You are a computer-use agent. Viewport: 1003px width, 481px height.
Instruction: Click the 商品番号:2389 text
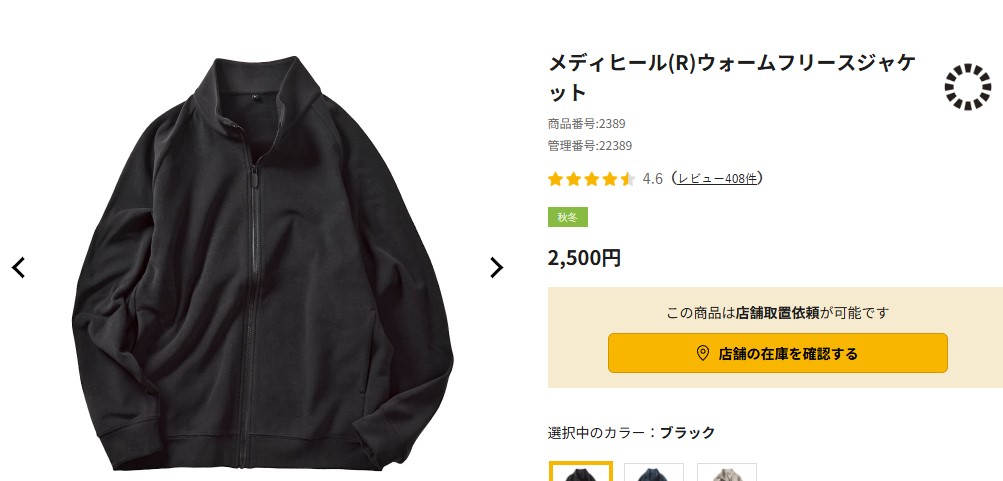(x=587, y=124)
